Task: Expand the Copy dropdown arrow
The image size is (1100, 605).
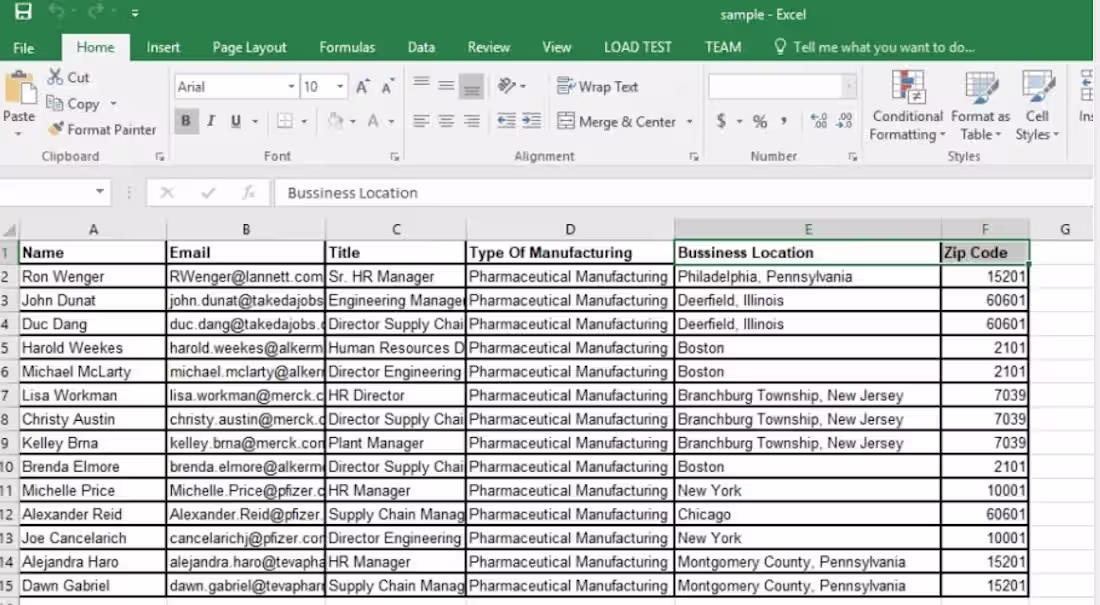Action: coord(113,104)
